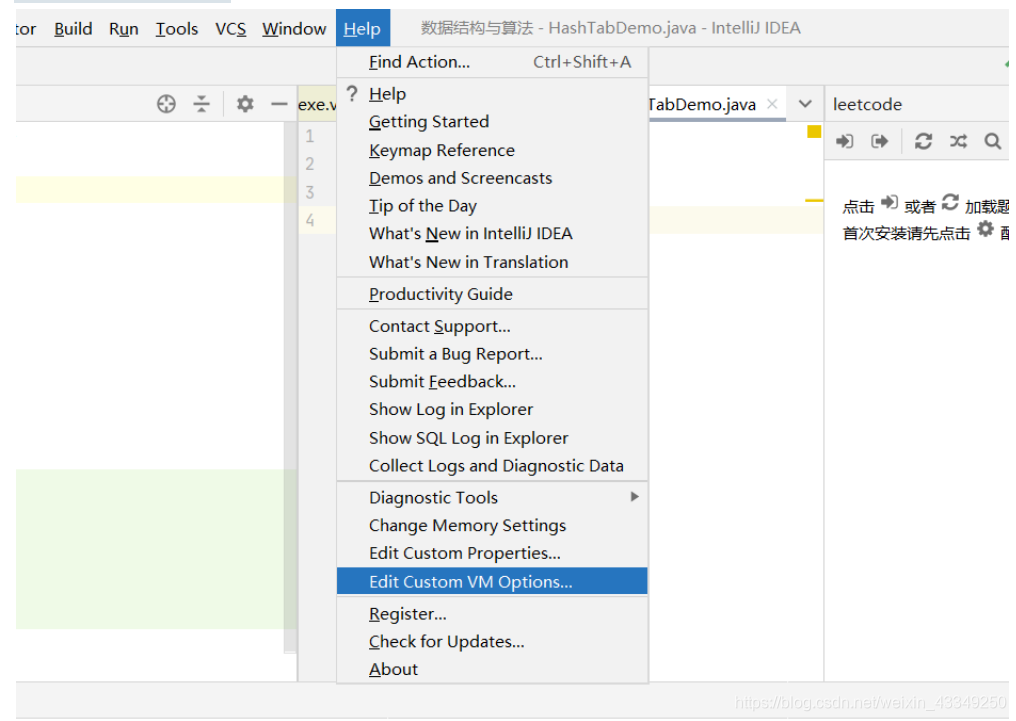
Task: Click the yellow warning stripe marker
Action: [x=814, y=201]
